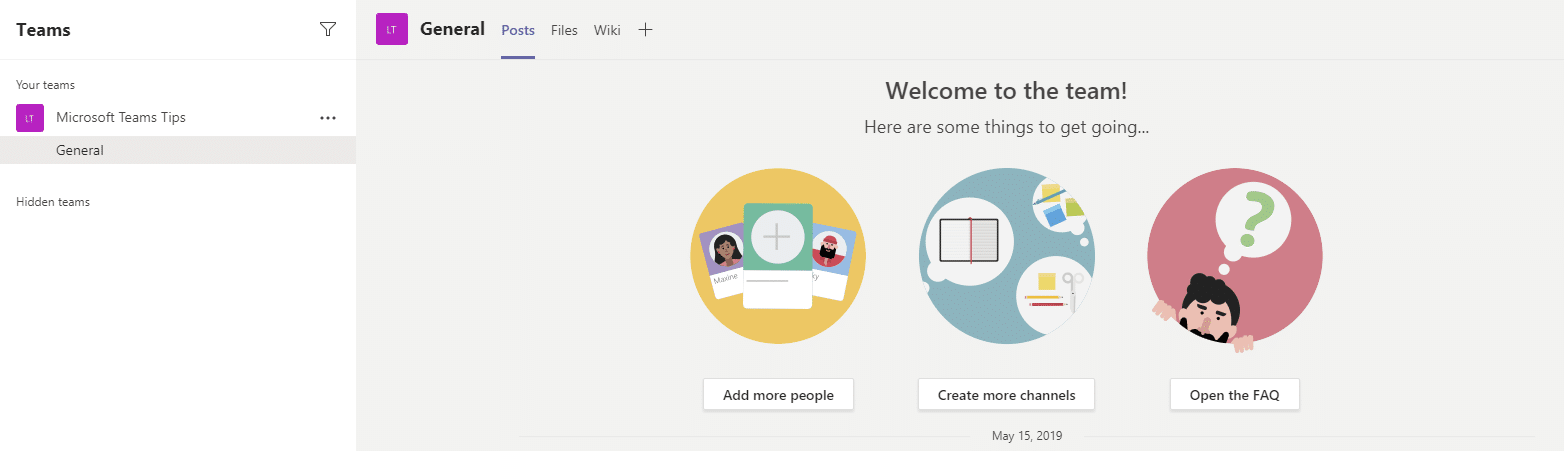The width and height of the screenshot is (1564, 451).
Task: Click the Add more people button
Action: click(778, 395)
